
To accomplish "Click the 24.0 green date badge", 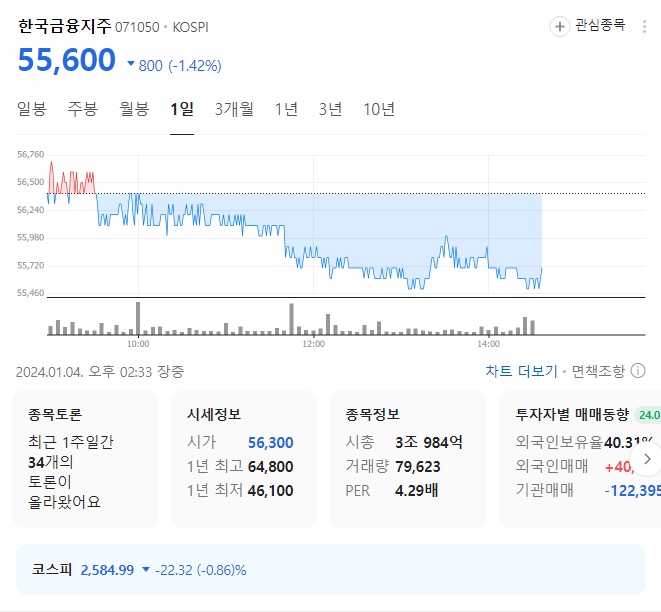I will [x=648, y=415].
